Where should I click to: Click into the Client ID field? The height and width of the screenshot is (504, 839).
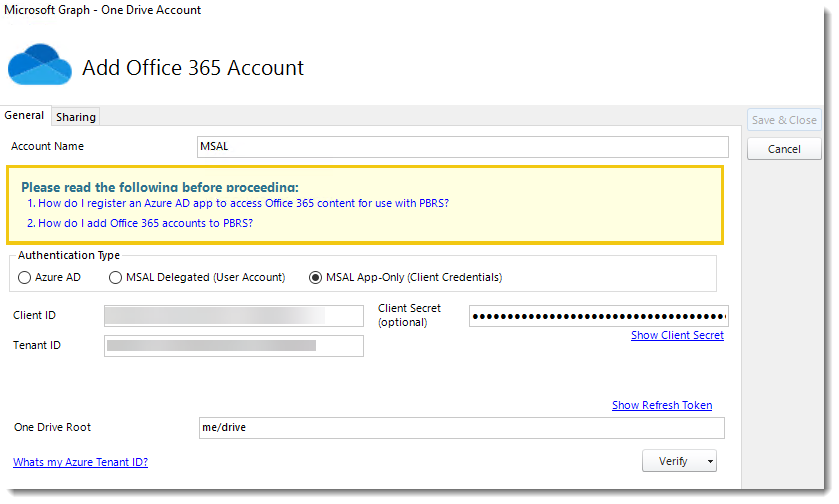click(x=234, y=316)
